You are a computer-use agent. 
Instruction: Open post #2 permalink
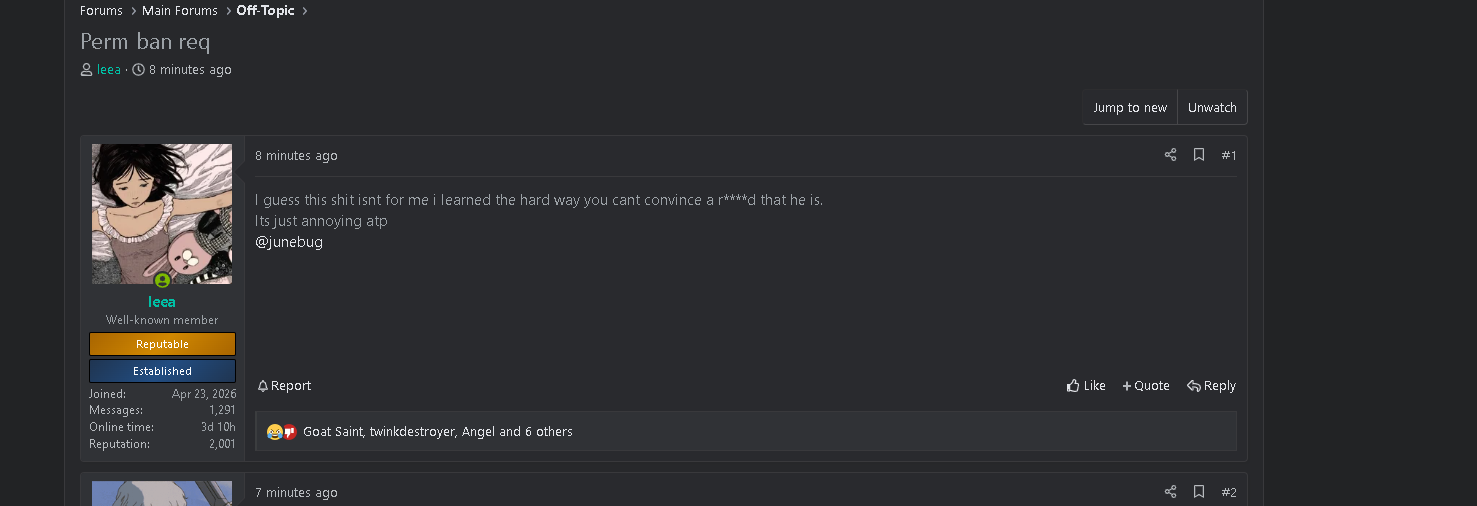click(x=1229, y=492)
